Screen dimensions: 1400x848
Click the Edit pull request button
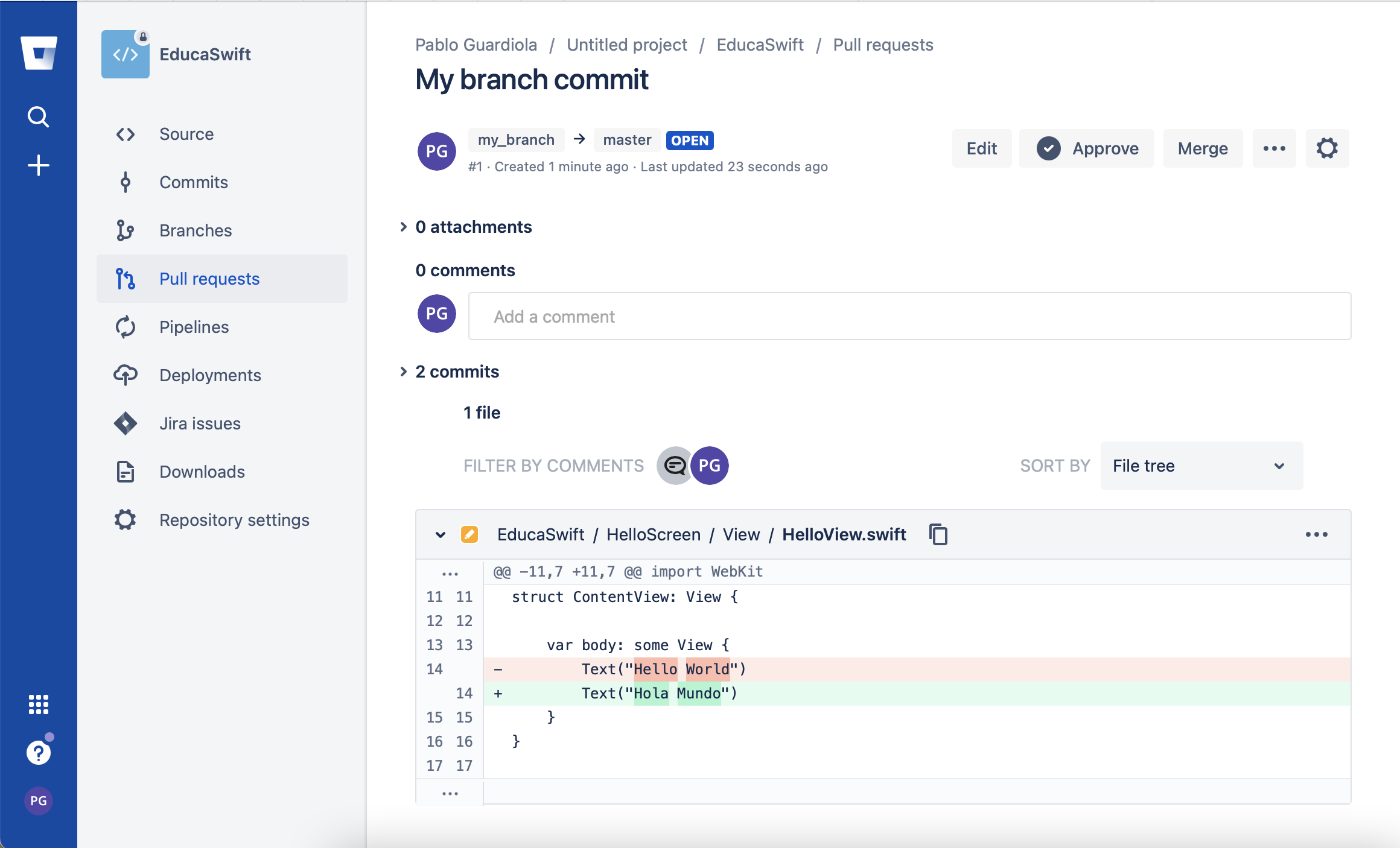point(982,148)
